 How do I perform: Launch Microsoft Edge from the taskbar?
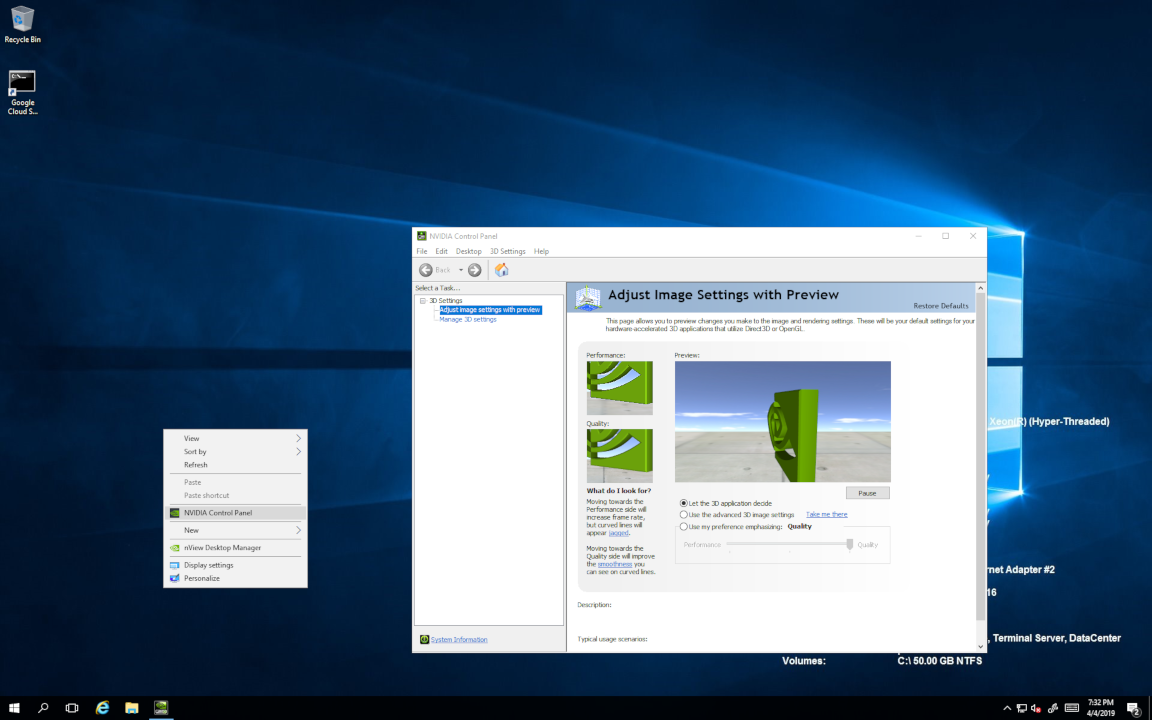pyautogui.click(x=101, y=708)
